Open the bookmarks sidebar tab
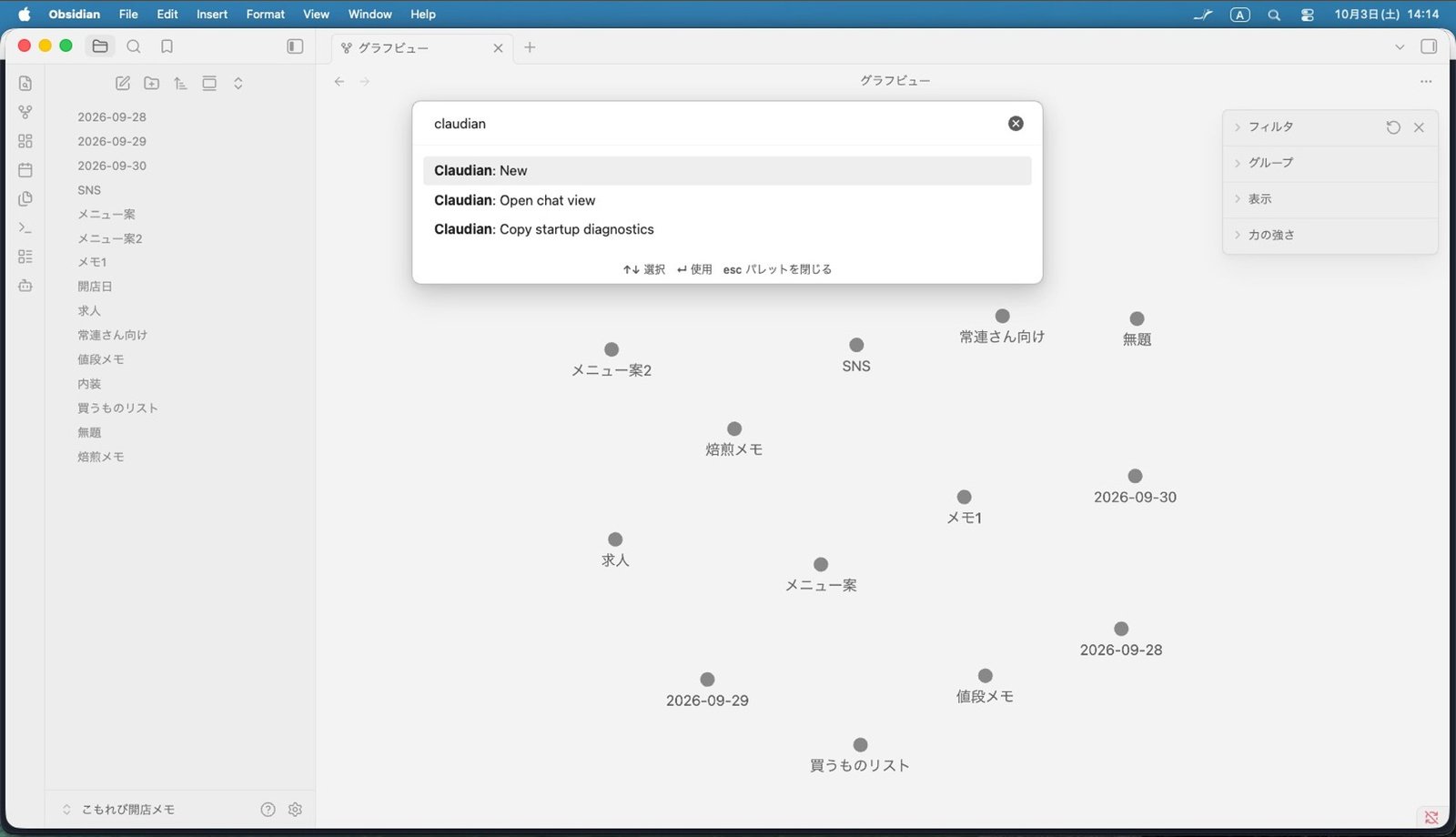The image size is (1456, 837). tap(167, 46)
